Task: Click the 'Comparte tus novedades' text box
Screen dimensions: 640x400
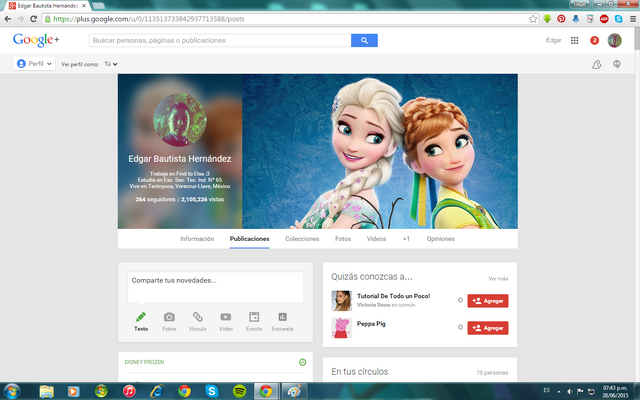Action: [215, 287]
